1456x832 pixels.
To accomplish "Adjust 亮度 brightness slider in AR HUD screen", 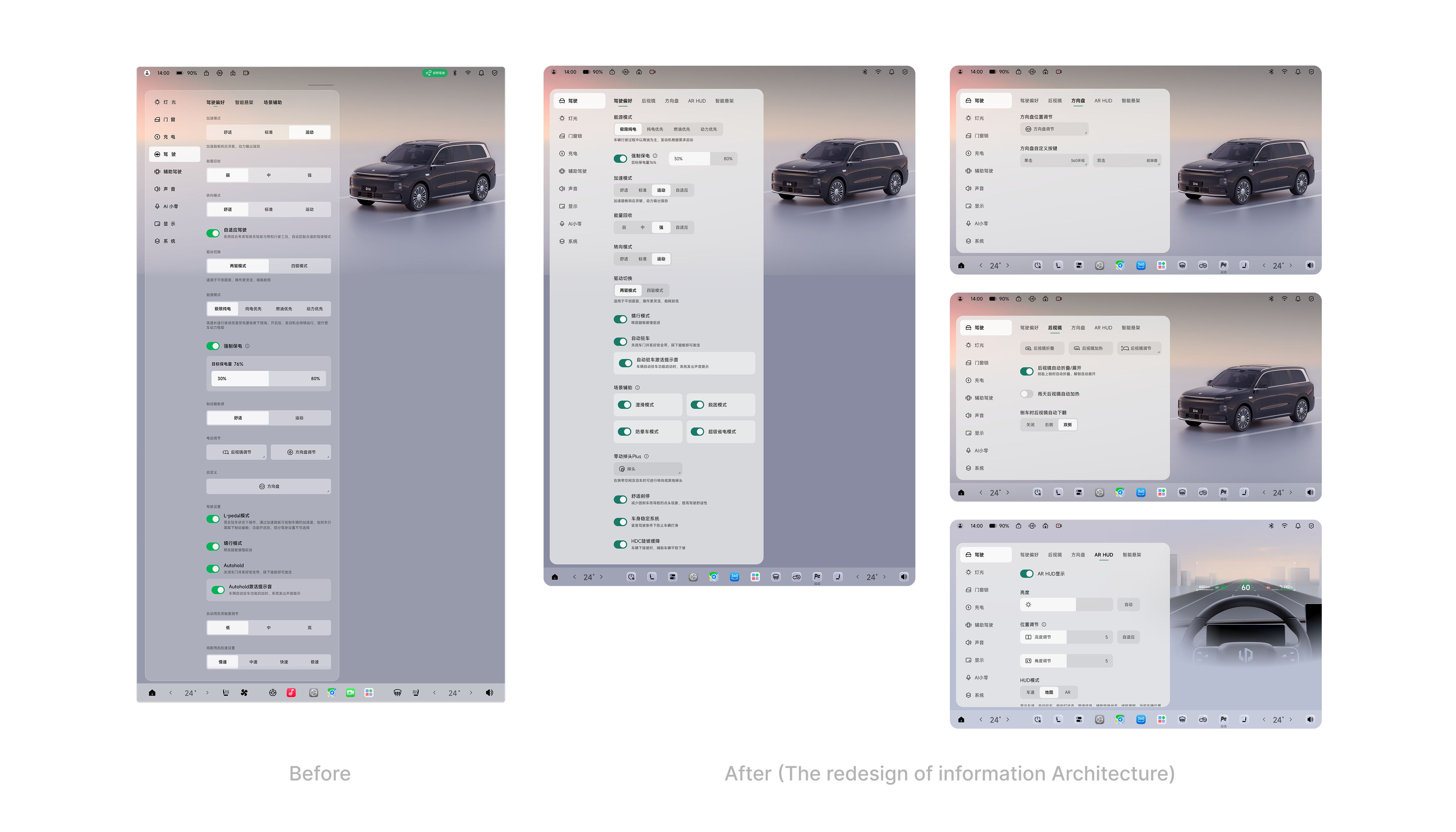I will tap(1066, 605).
